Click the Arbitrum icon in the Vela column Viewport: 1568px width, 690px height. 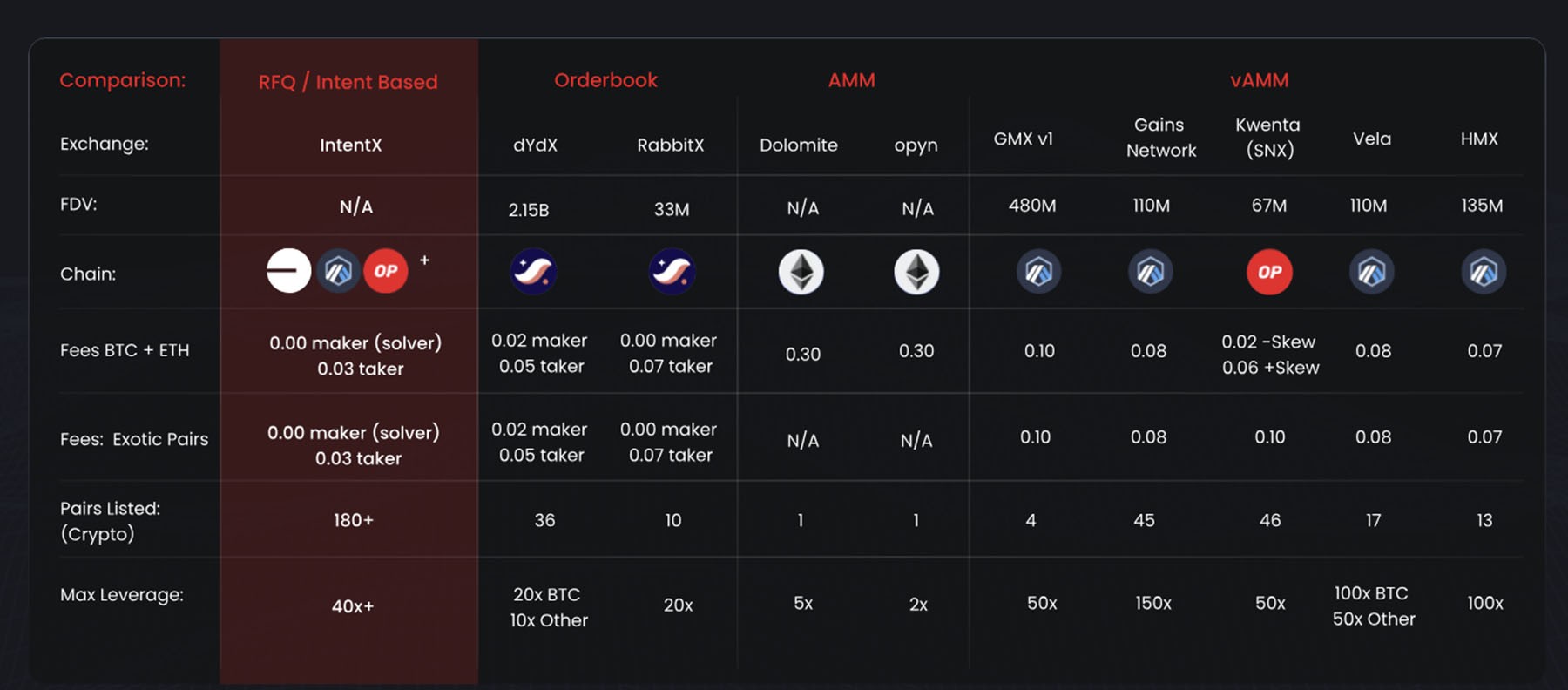point(1372,272)
